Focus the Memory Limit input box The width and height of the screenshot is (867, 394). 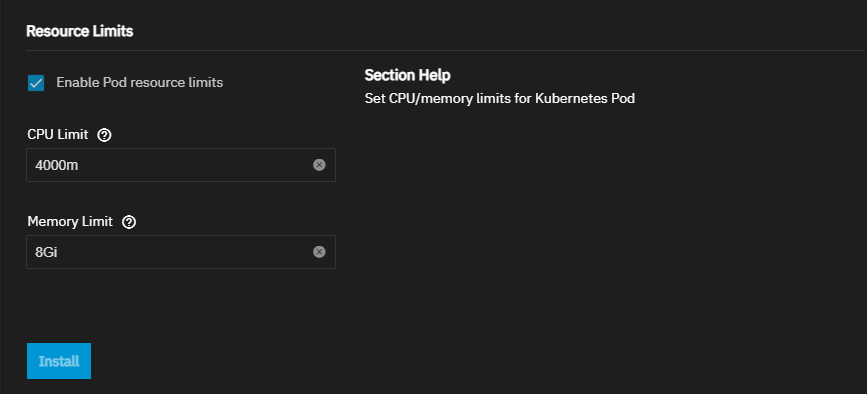coord(181,252)
